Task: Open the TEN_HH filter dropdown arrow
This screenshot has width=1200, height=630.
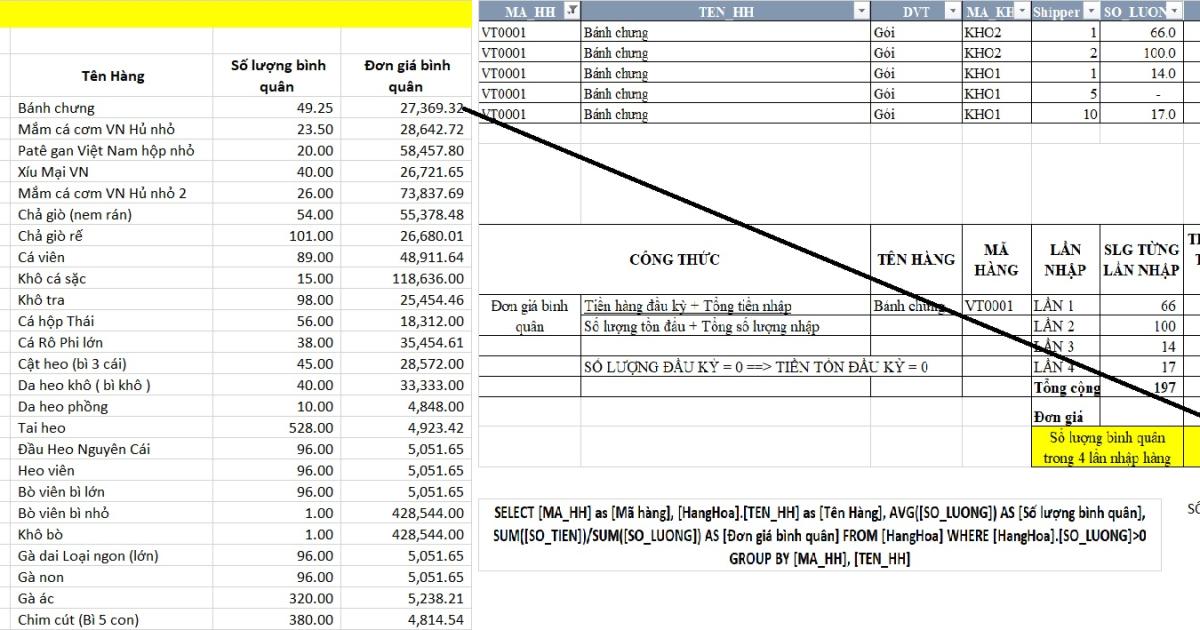Action: tap(862, 11)
